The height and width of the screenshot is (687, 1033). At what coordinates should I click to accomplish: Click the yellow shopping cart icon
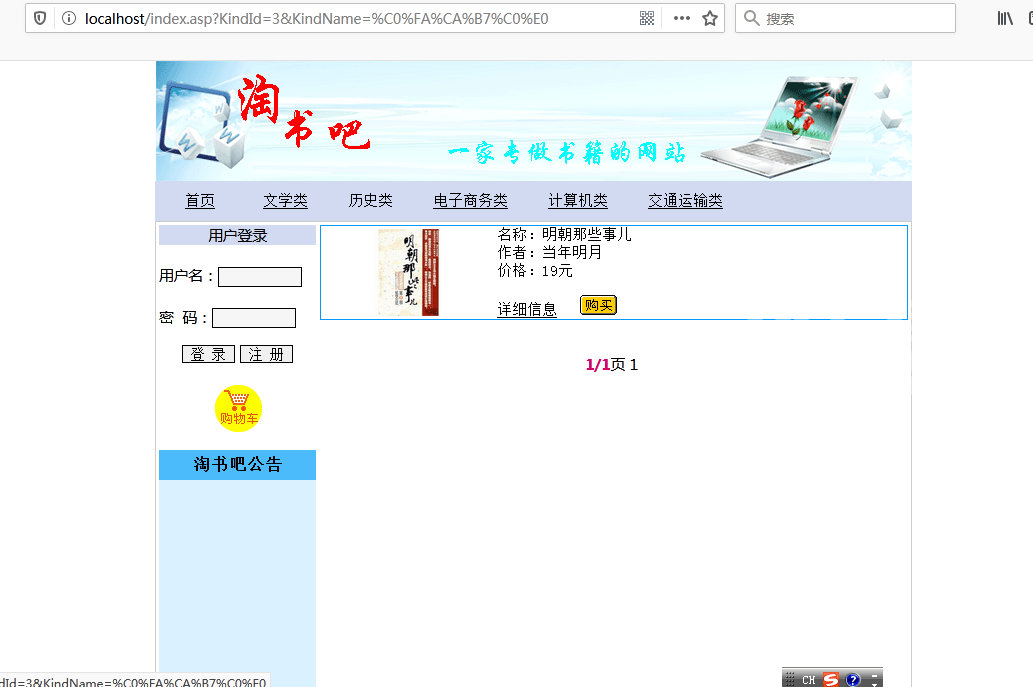(238, 408)
